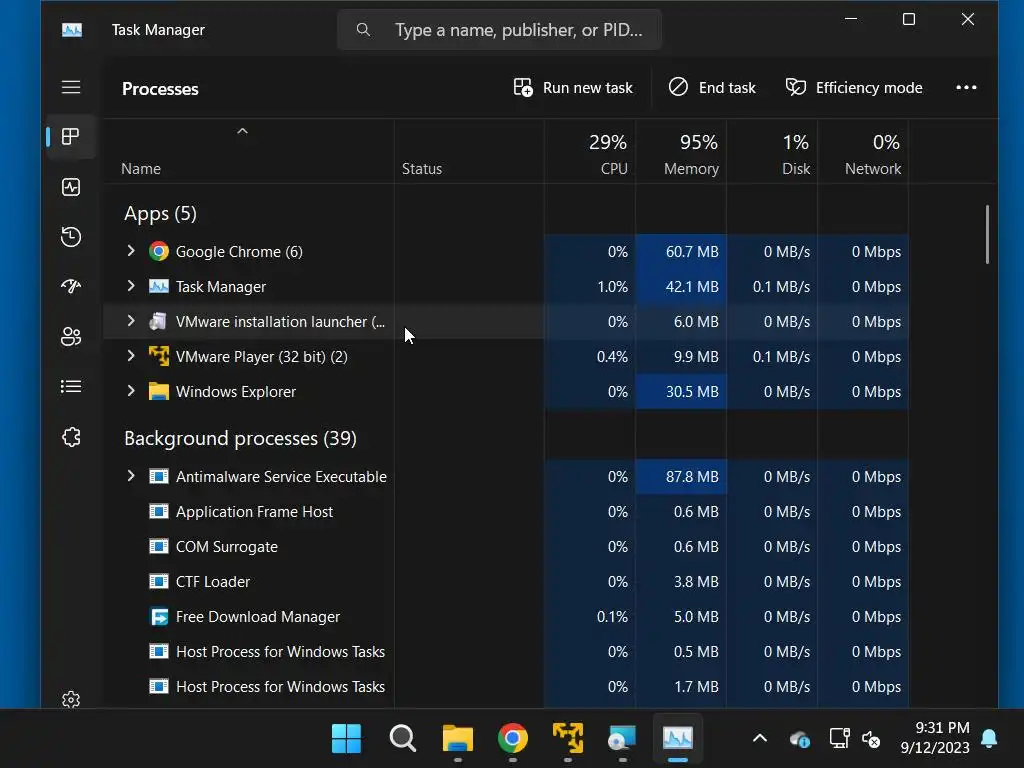Open the Performance sidebar icon
Screen dimensions: 1024x768
pyautogui.click(x=71, y=187)
